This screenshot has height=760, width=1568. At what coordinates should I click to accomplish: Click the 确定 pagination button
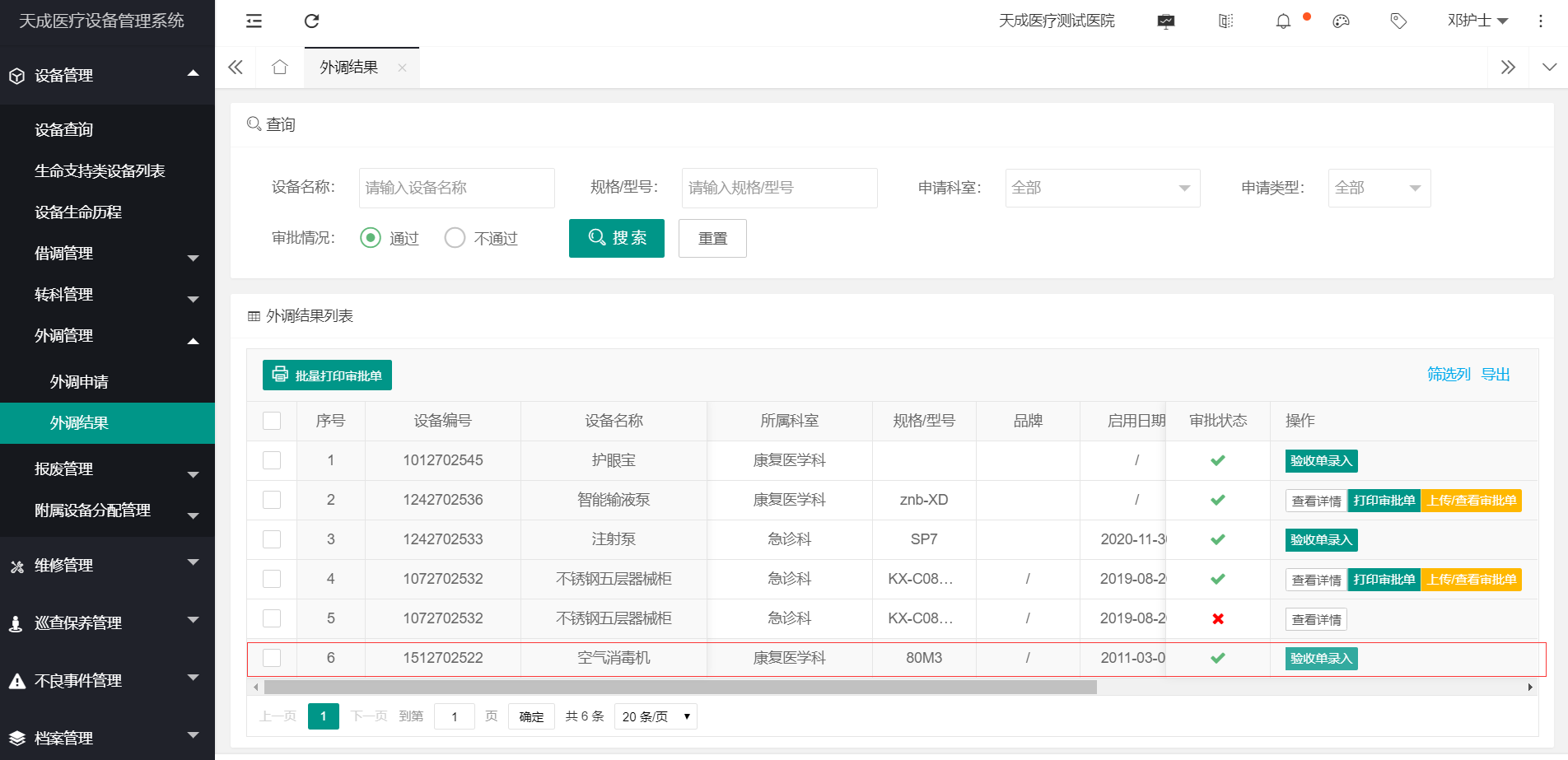[x=531, y=716]
